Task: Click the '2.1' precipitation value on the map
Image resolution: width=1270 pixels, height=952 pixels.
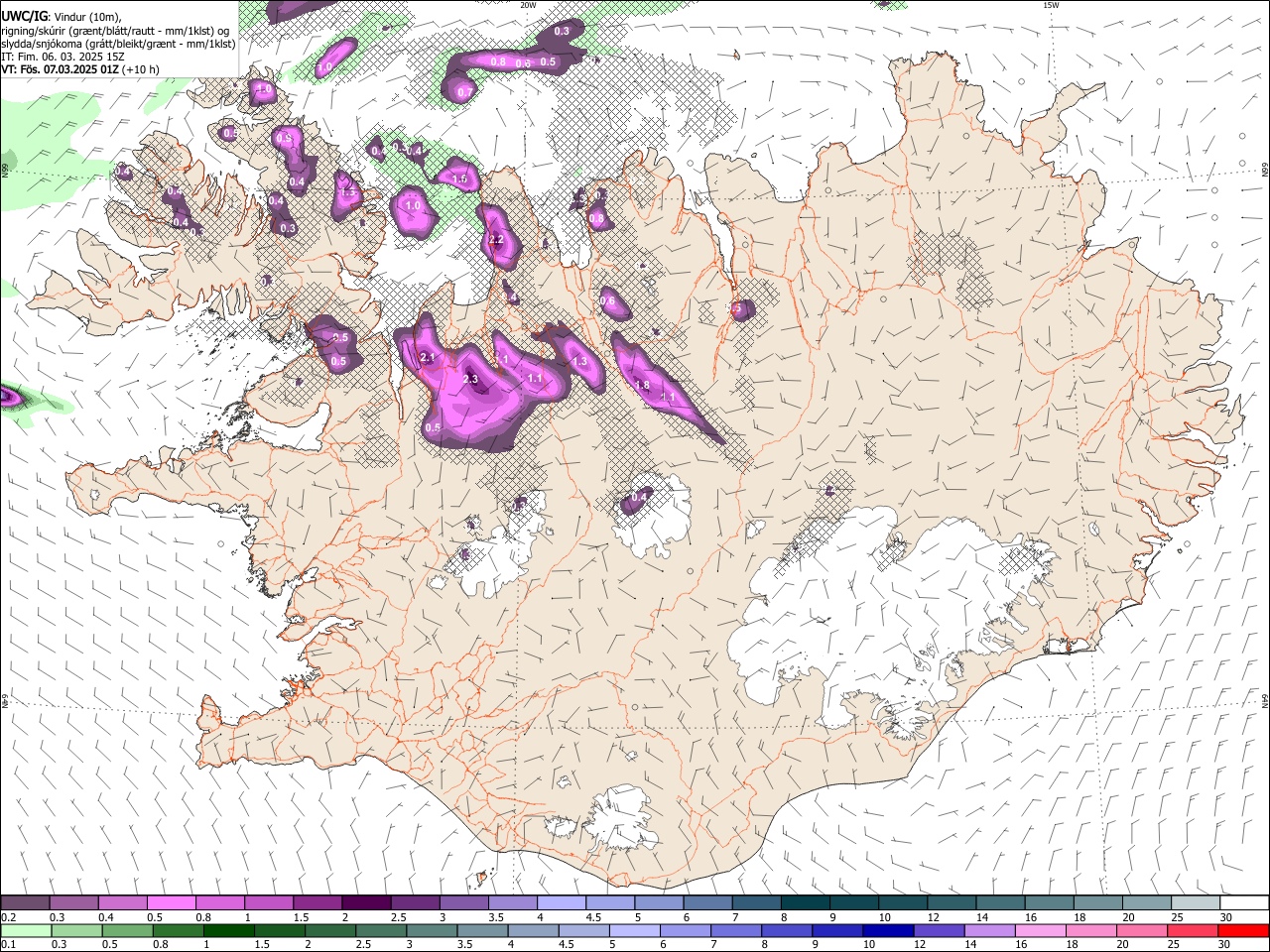Action: tap(428, 357)
